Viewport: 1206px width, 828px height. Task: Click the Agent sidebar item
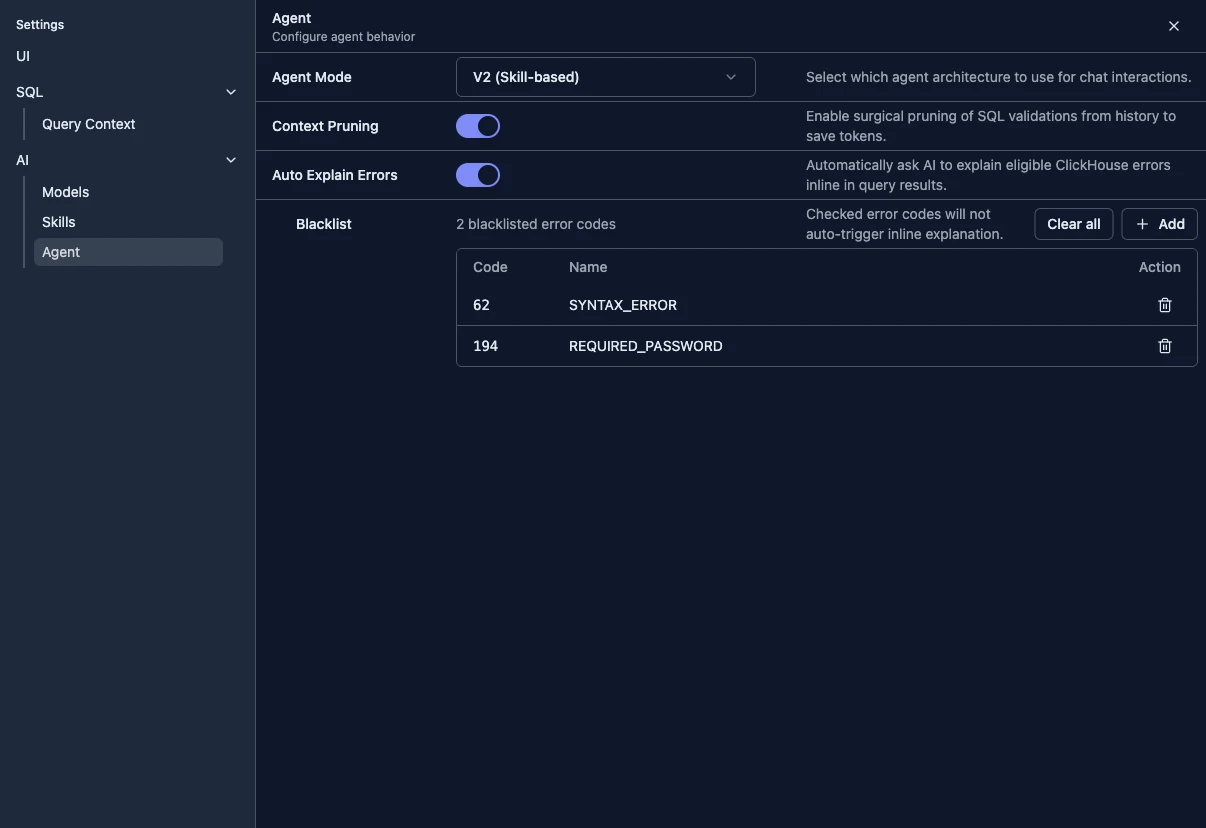pos(61,252)
